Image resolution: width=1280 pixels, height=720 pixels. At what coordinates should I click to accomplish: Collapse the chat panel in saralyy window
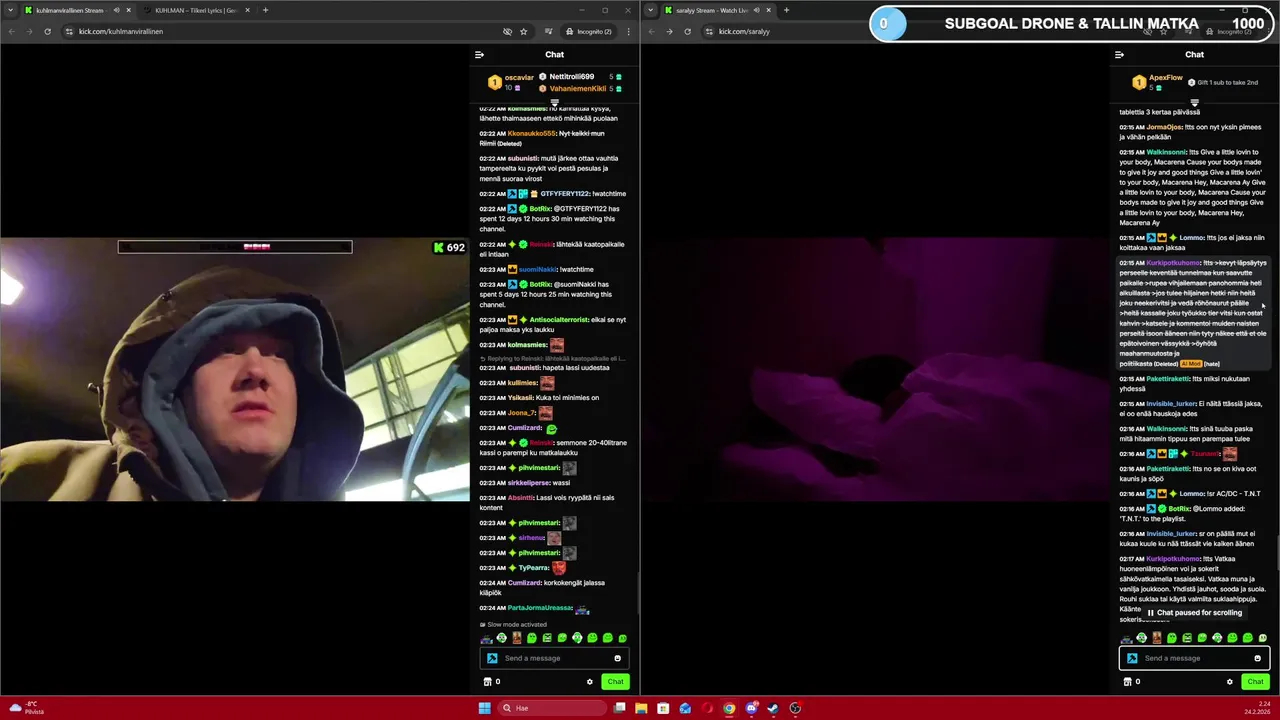pos(1119,55)
